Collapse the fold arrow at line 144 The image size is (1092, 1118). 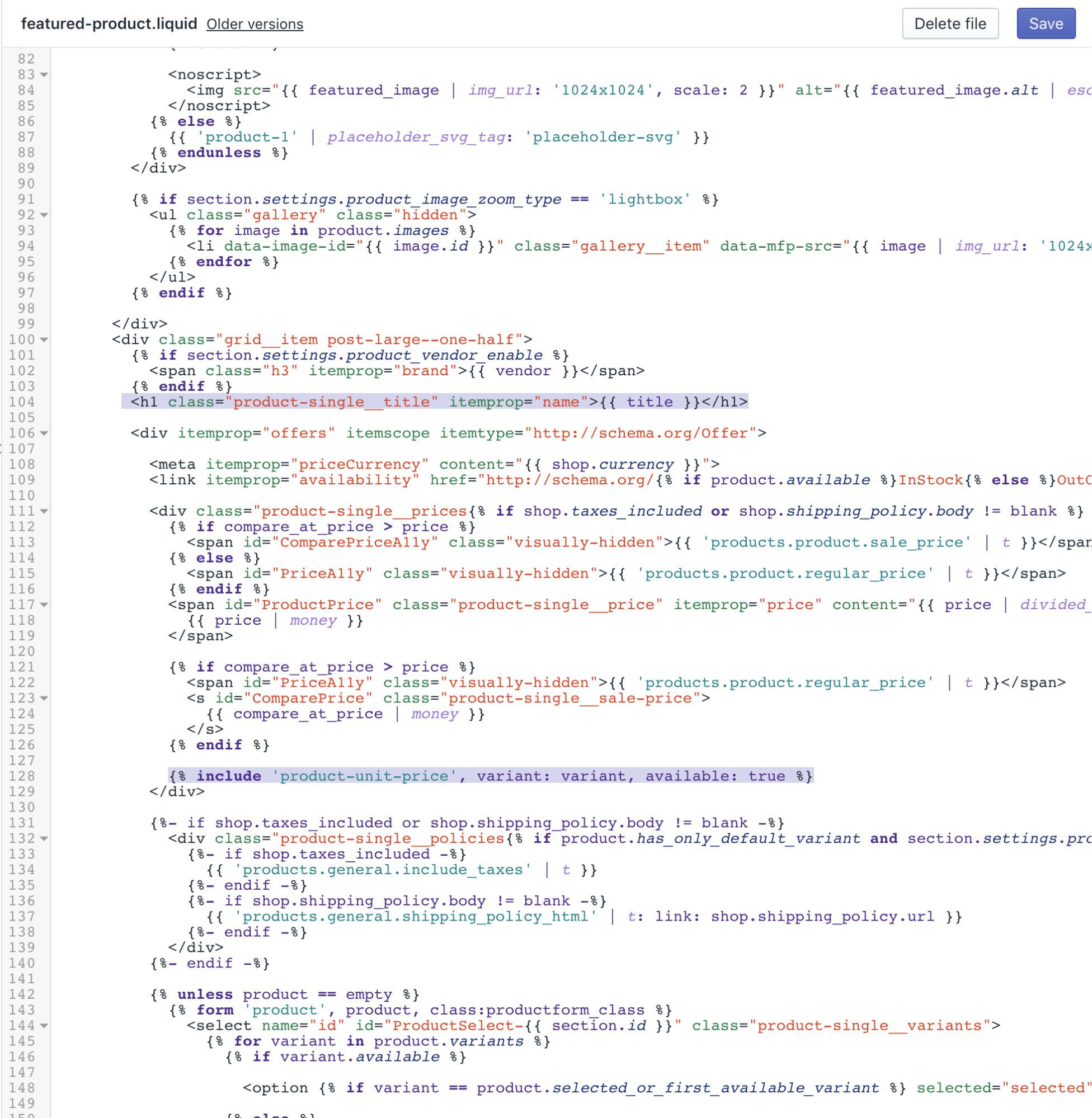(x=44, y=1025)
